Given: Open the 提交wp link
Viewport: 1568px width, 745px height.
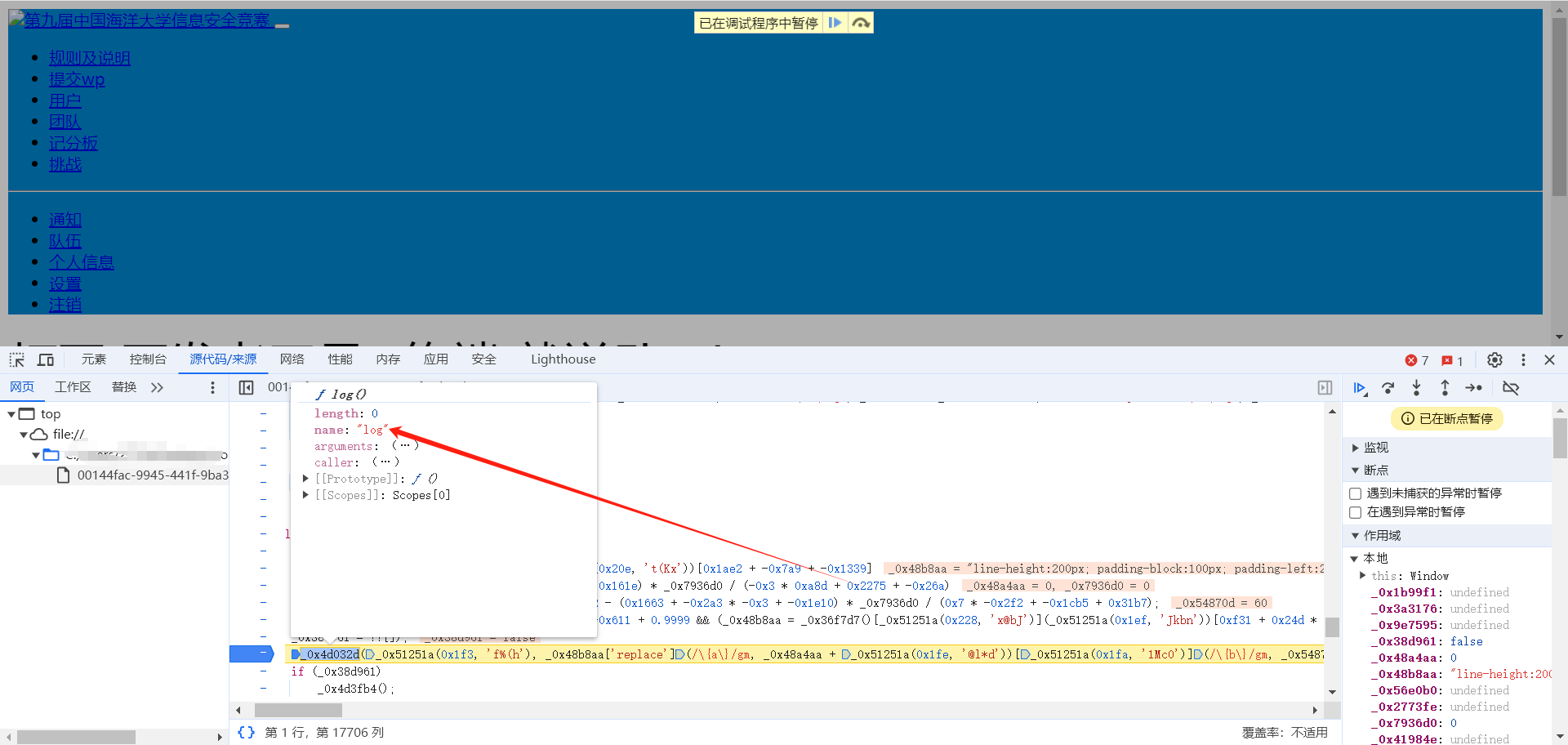Looking at the screenshot, I should tap(77, 79).
